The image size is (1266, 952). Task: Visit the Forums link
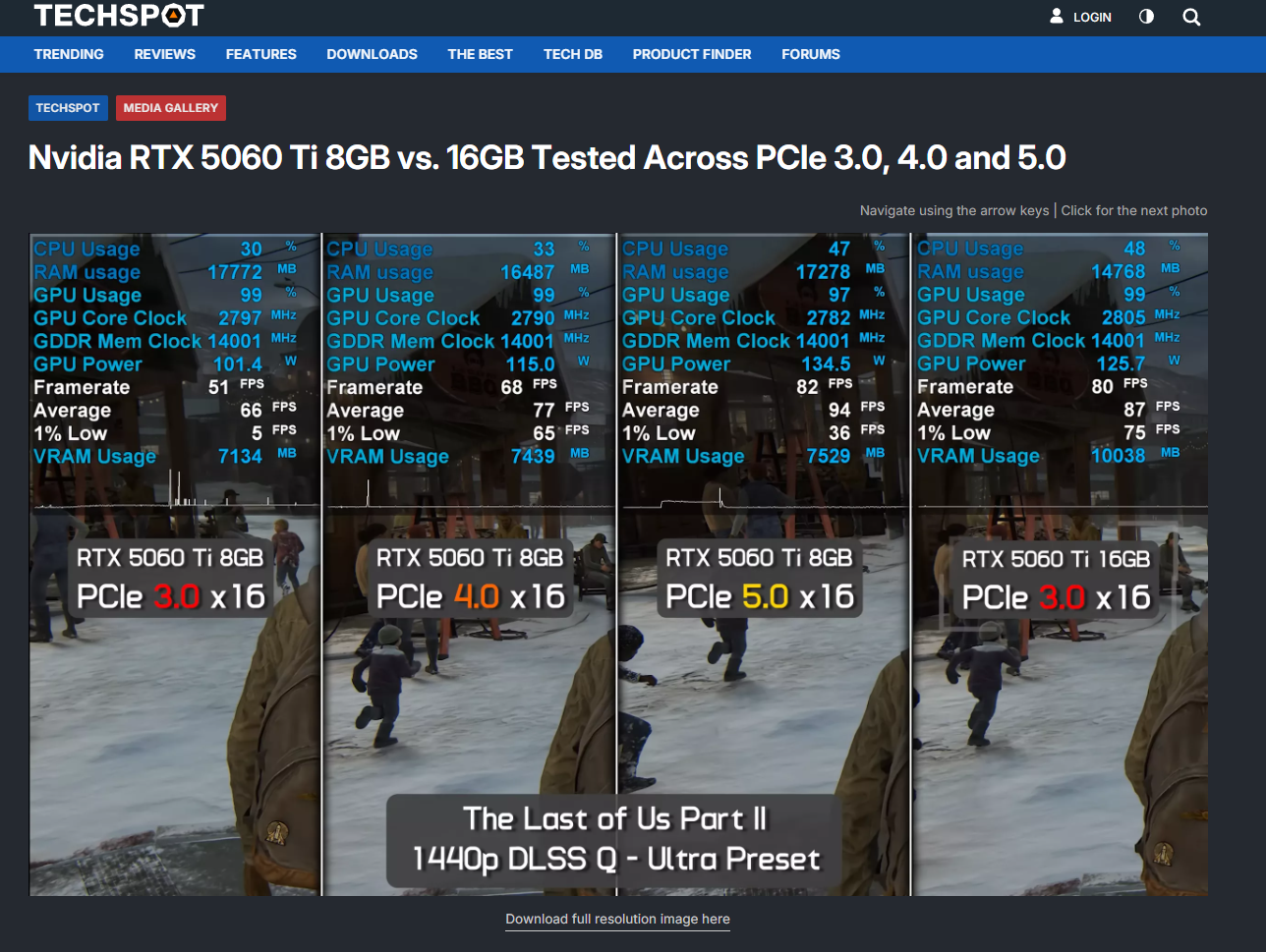tap(811, 54)
